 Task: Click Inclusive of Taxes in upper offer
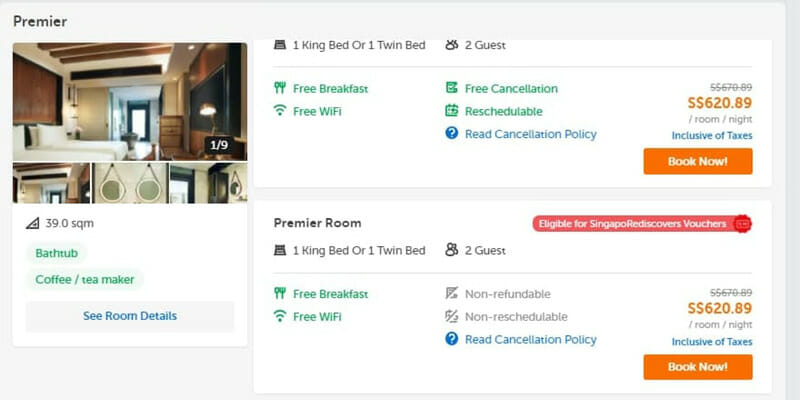712,136
